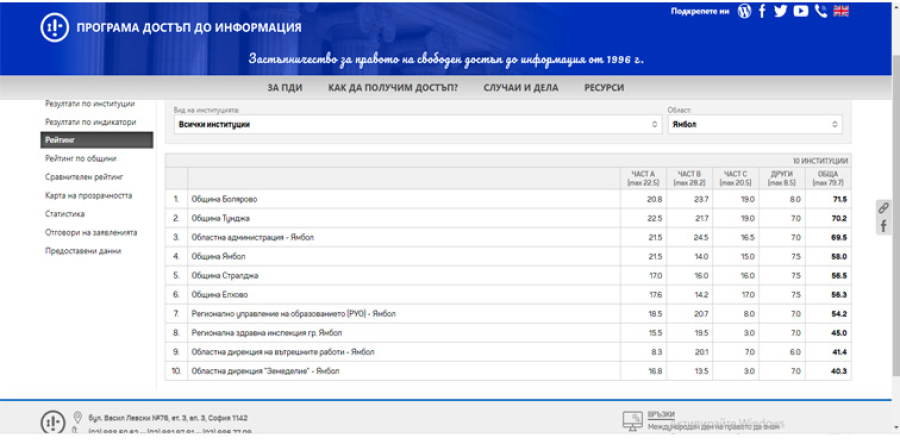Open the 'Всички институции' institution type dropdown
Screen dimensions: 900x444
coord(417,125)
